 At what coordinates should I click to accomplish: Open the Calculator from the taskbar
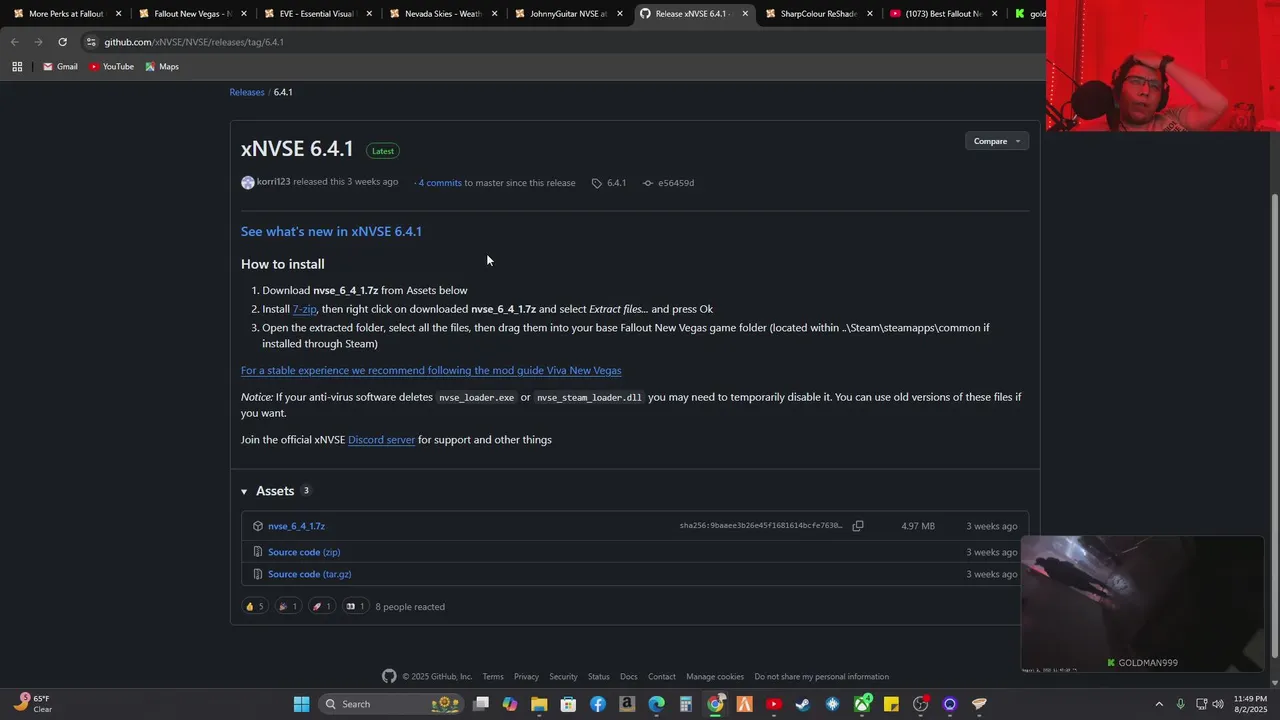[686, 704]
